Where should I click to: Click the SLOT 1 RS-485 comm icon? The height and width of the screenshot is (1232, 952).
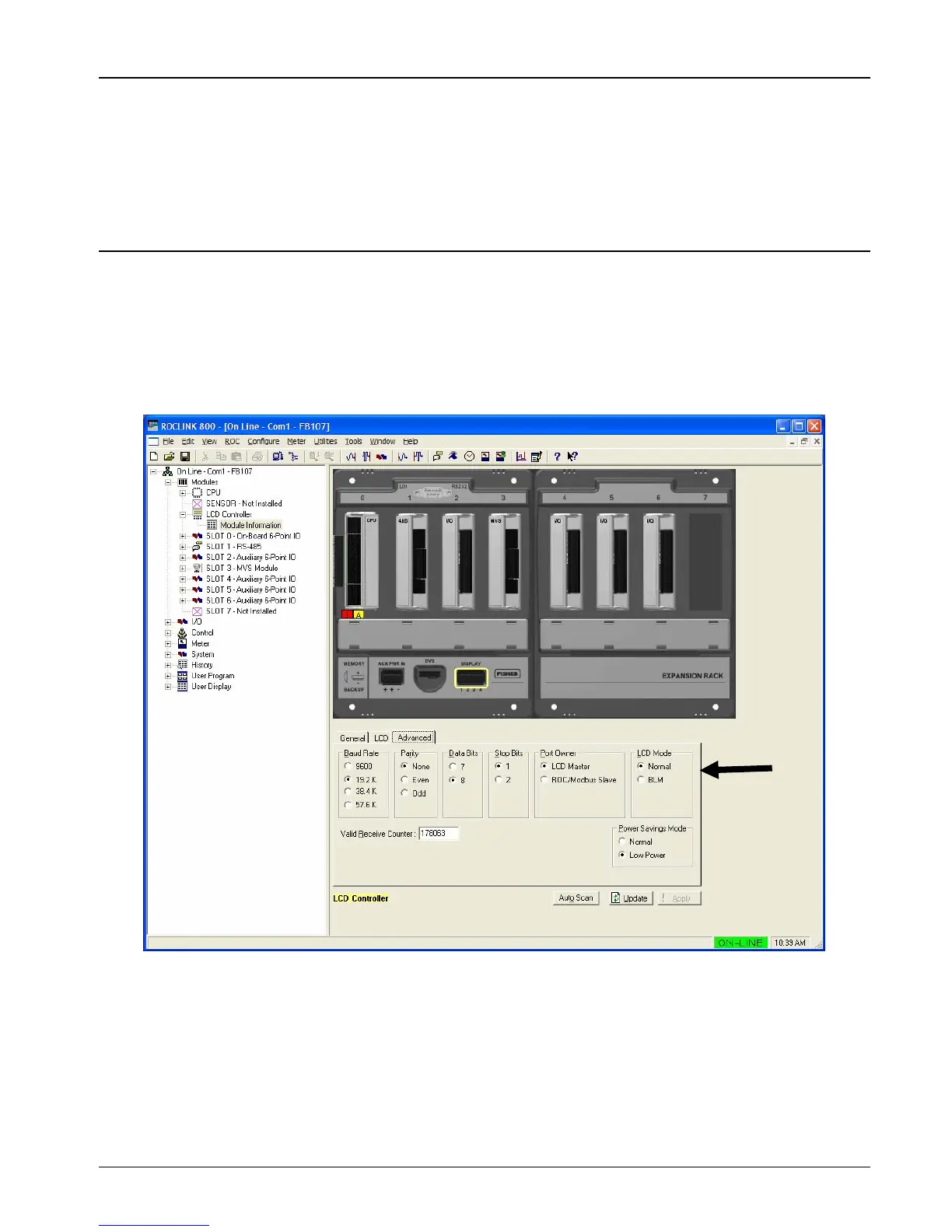click(197, 547)
